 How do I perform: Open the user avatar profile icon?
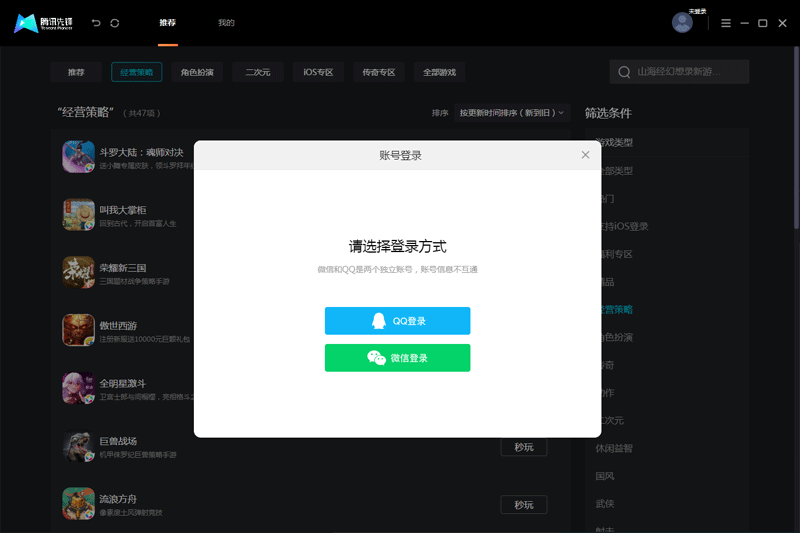(682, 22)
